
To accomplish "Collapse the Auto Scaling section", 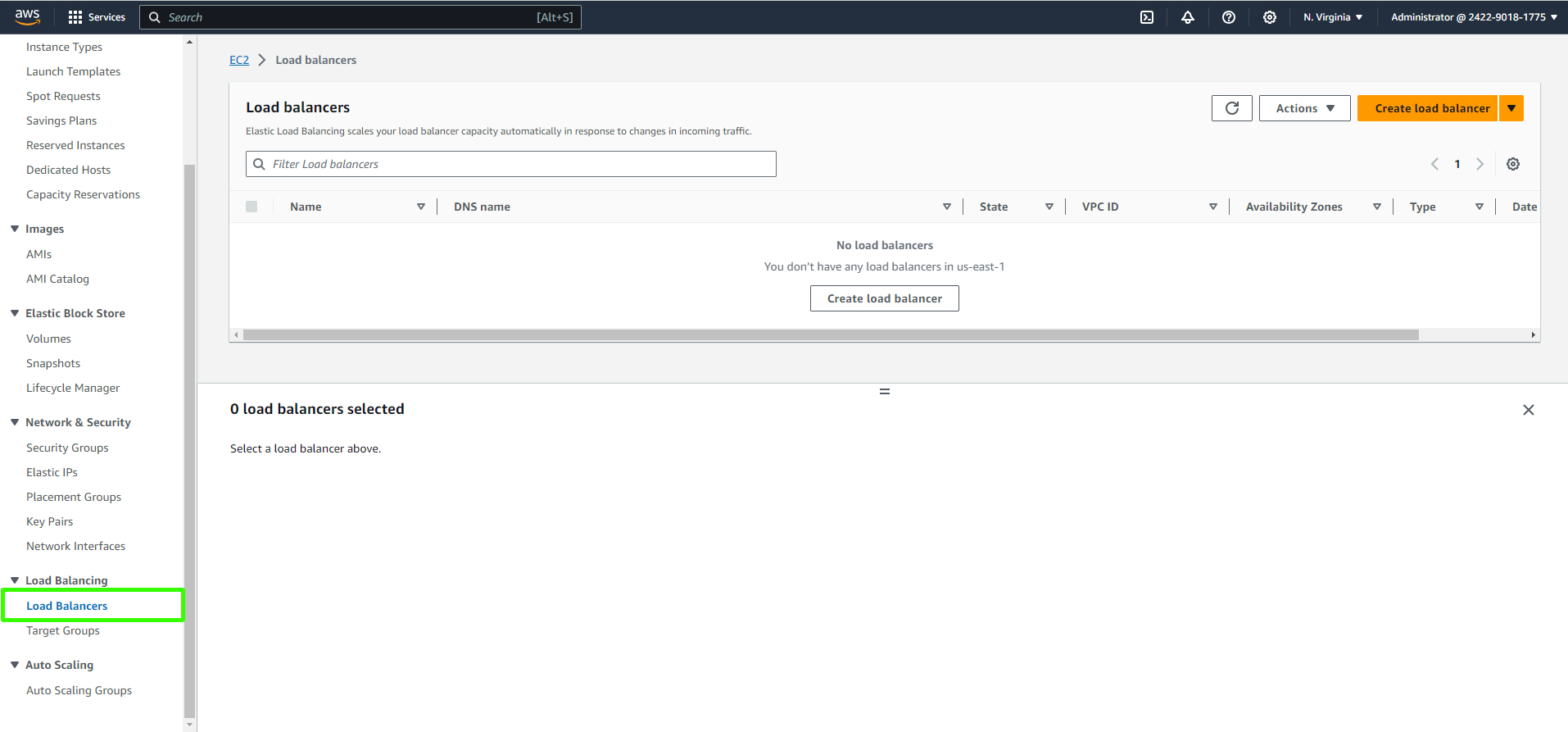I will point(15,665).
